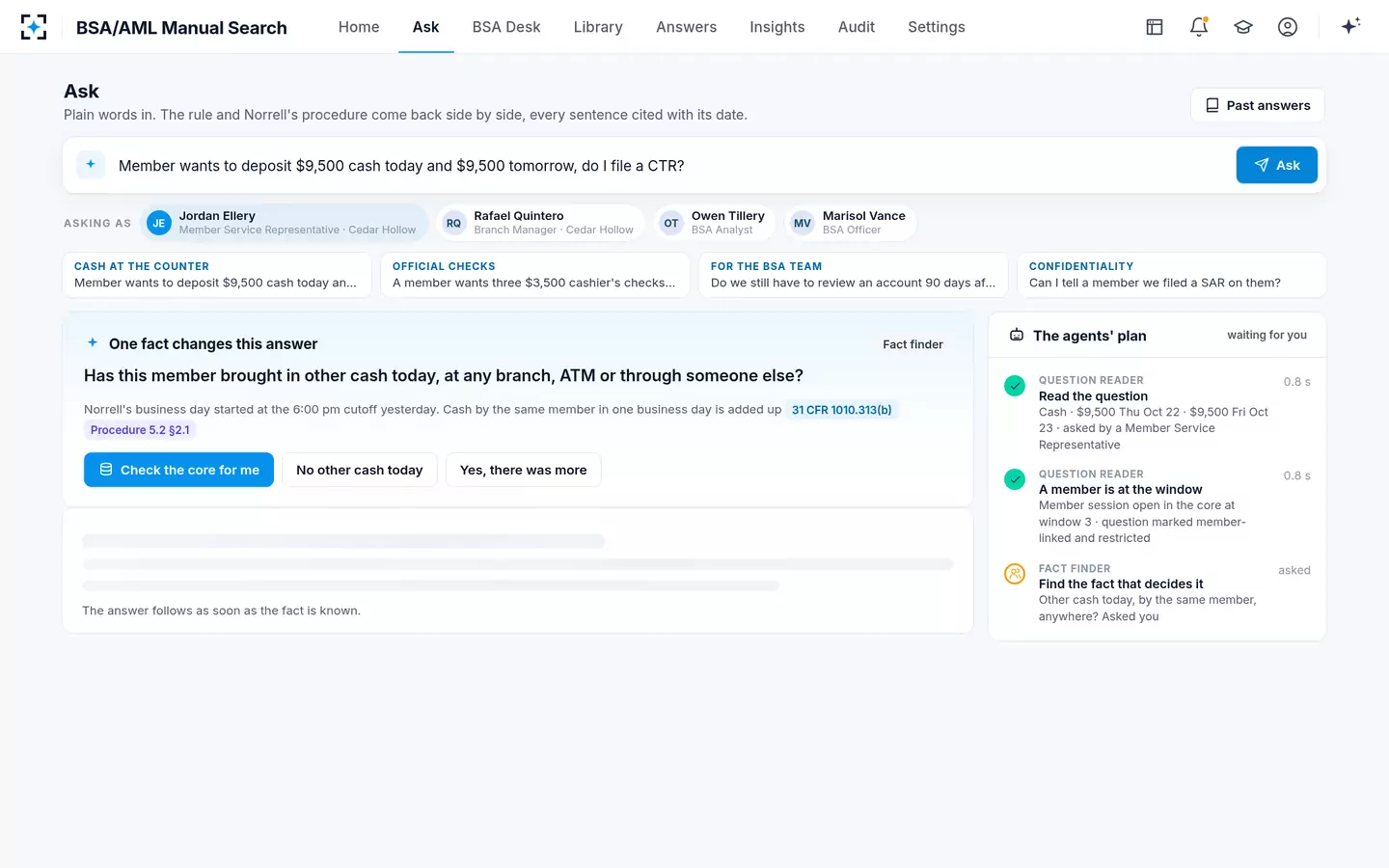Click the sparkle assistant icon in header
This screenshot has height=868, width=1389.
[1350, 26]
